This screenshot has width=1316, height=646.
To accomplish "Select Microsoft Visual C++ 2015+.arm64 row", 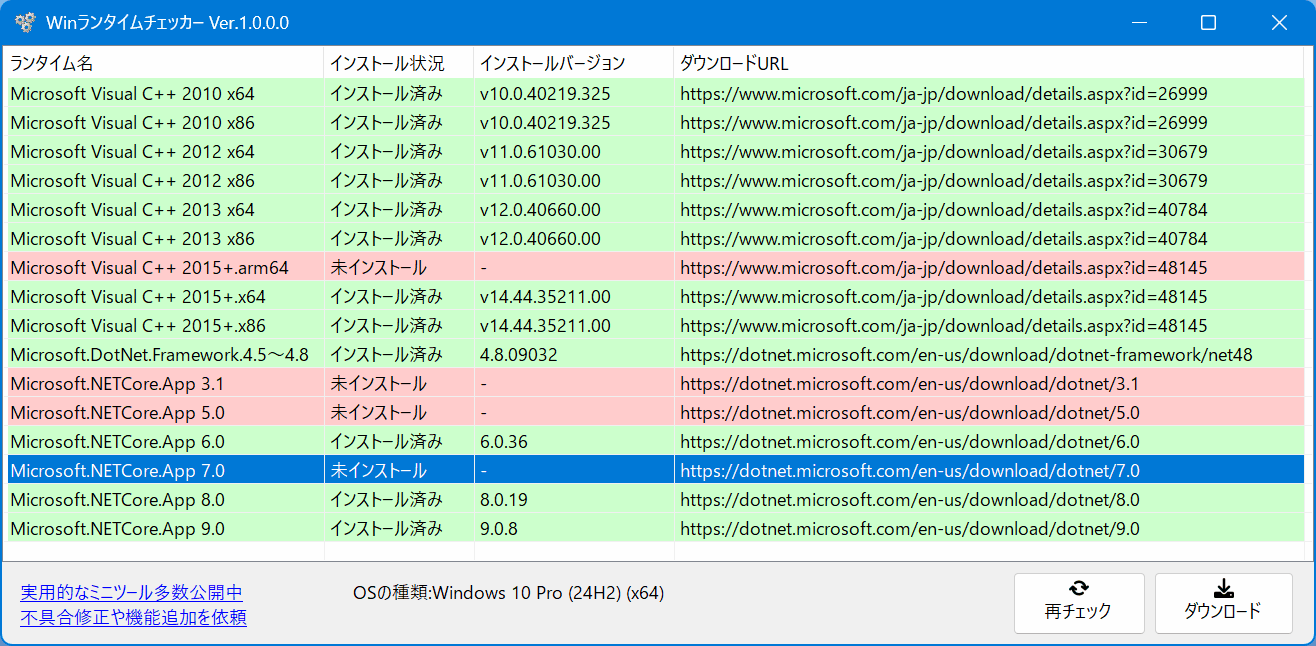I will pos(655,268).
